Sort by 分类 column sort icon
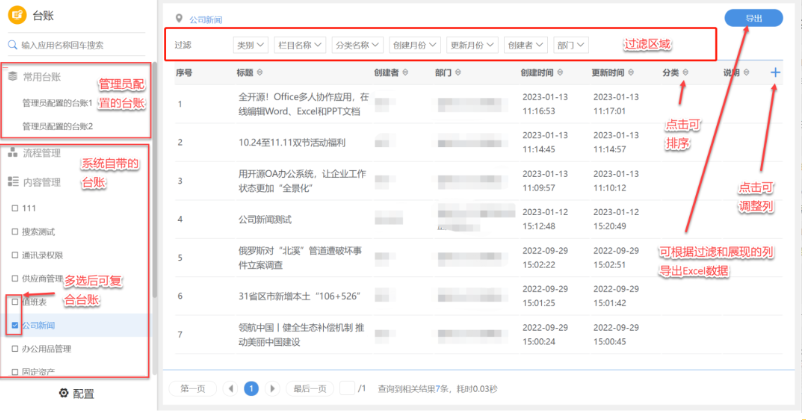 point(685,72)
